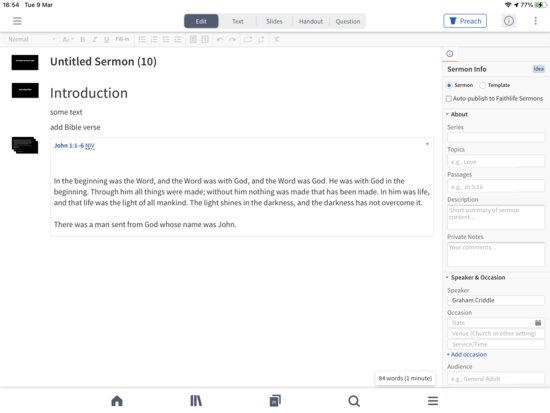The image size is (550, 413).
Task: Open the vertical three-dot options menu
Action: click(535, 21)
